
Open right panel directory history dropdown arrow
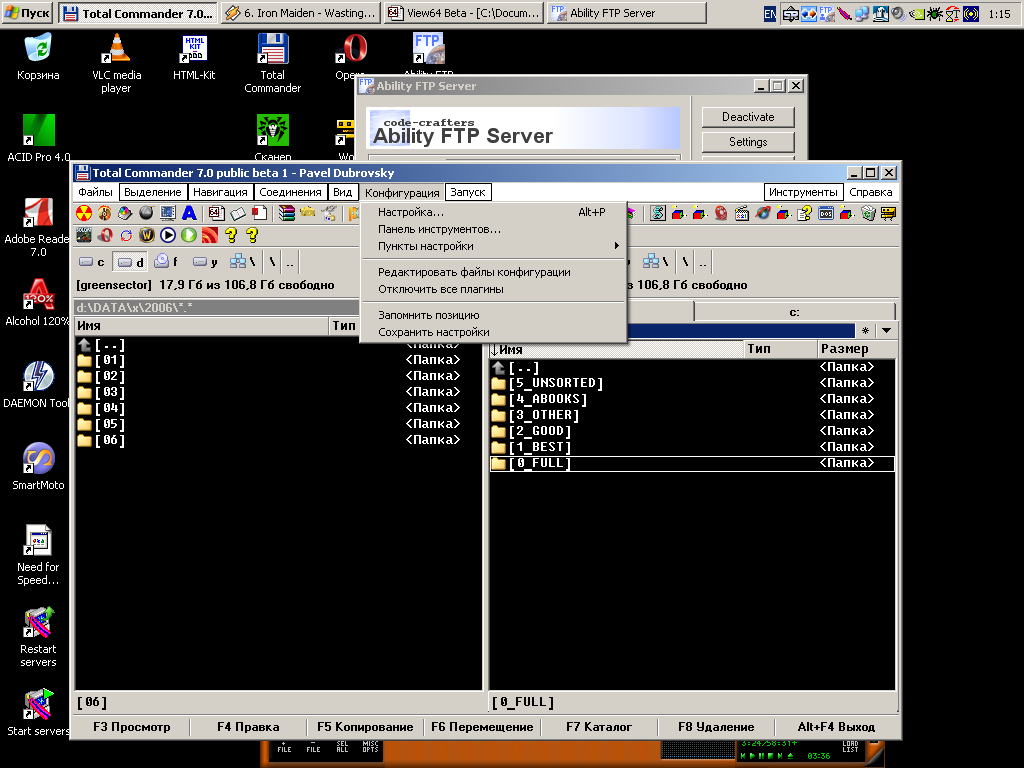(886, 330)
